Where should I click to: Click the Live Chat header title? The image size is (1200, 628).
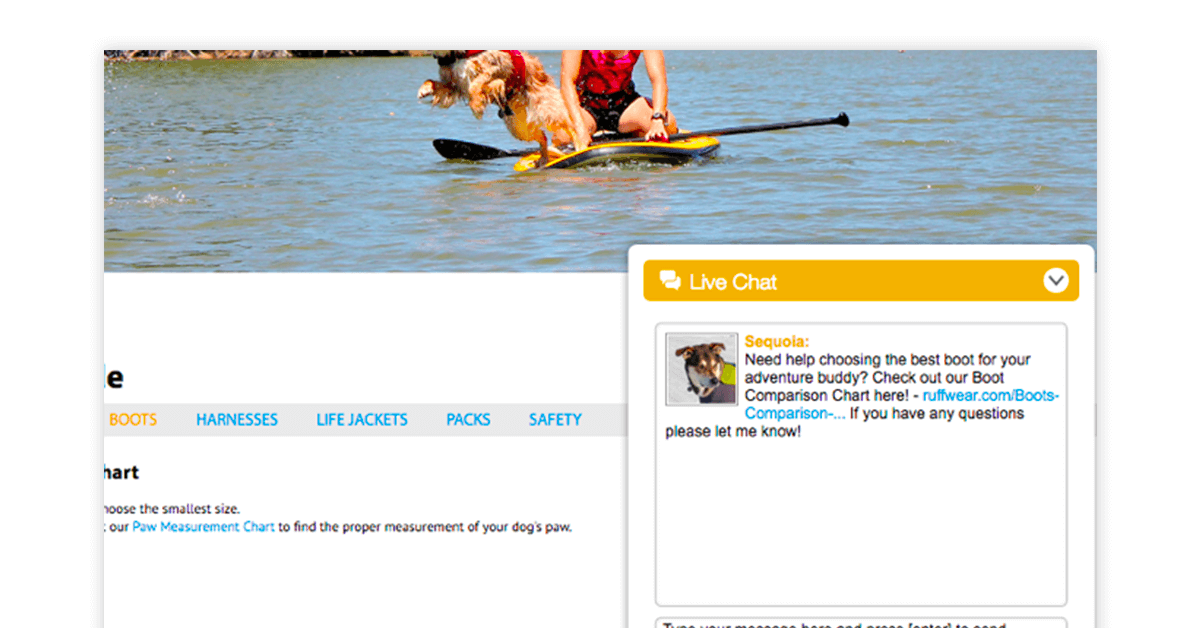733,282
